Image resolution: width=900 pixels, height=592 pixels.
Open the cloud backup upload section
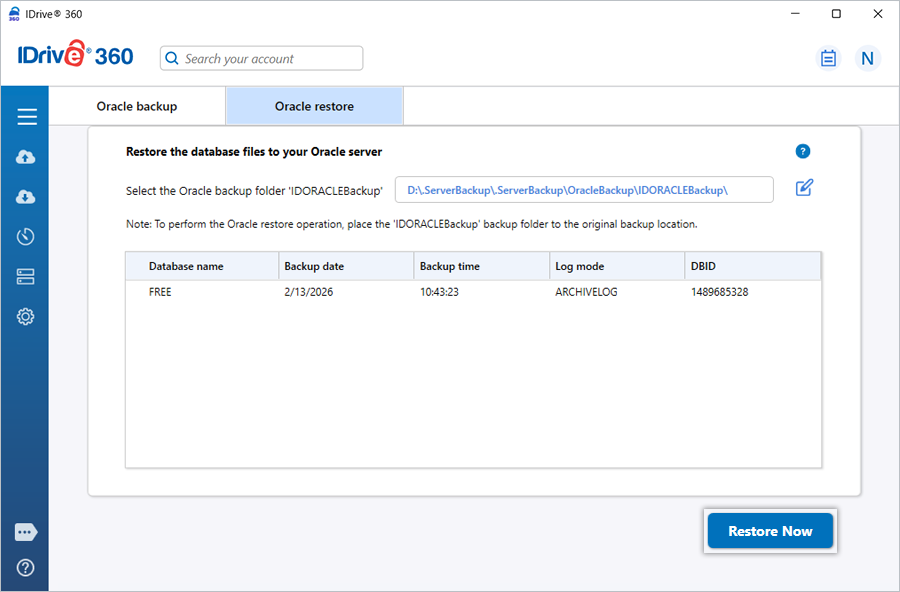click(27, 157)
